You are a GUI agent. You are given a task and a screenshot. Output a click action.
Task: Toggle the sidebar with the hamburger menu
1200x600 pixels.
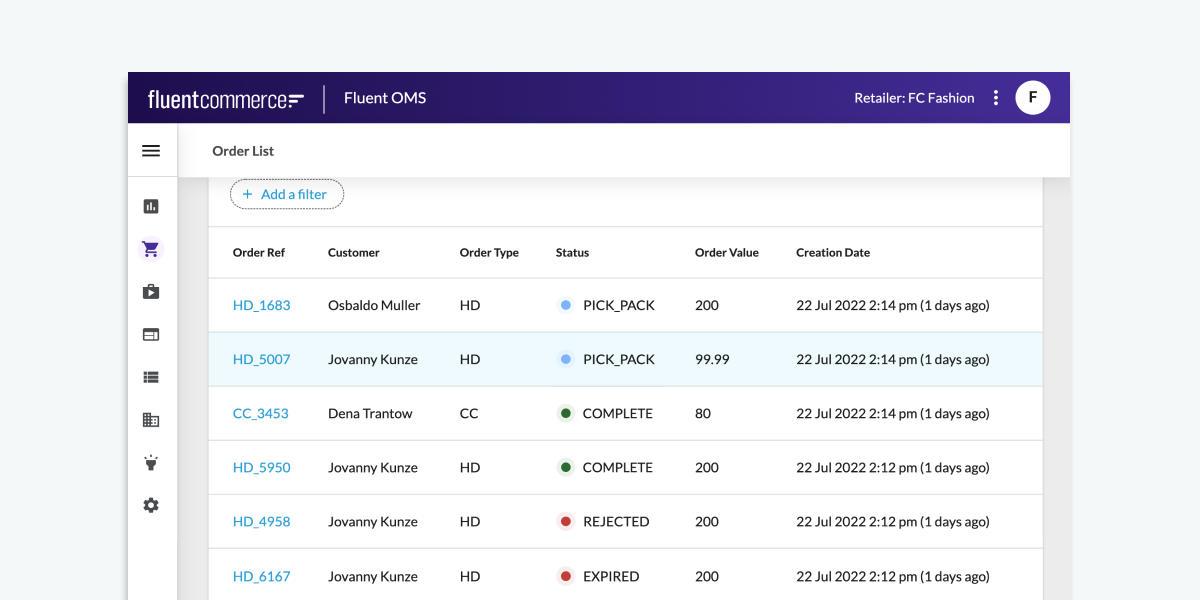pyautogui.click(x=151, y=150)
